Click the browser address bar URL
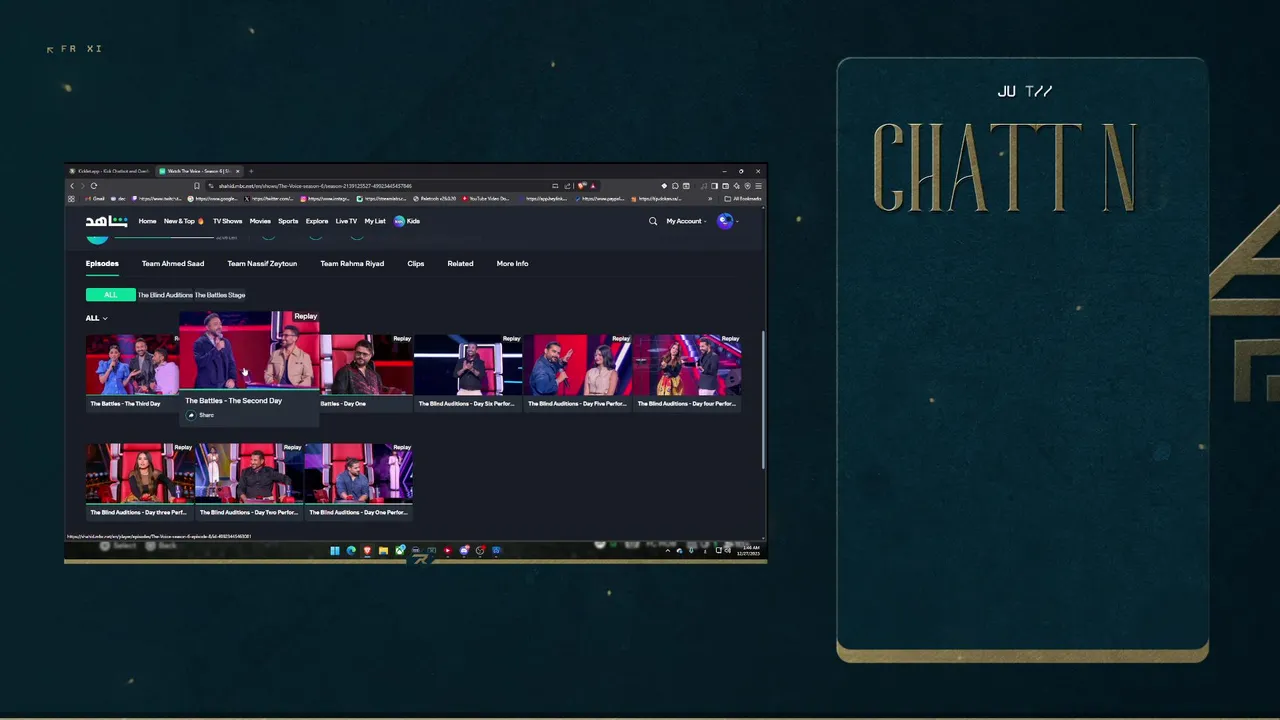 point(315,186)
